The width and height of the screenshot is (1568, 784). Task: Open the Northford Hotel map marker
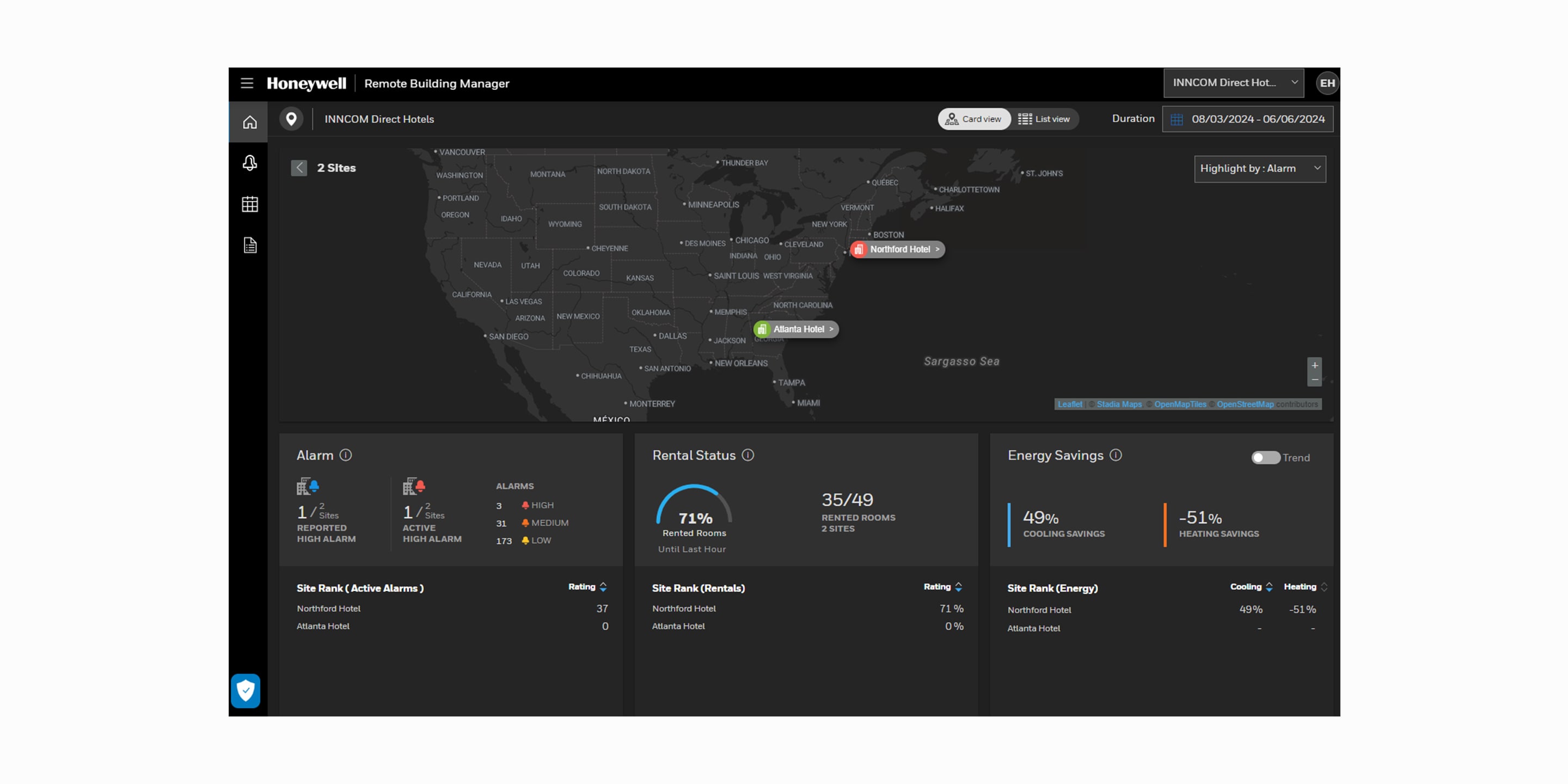coord(898,249)
